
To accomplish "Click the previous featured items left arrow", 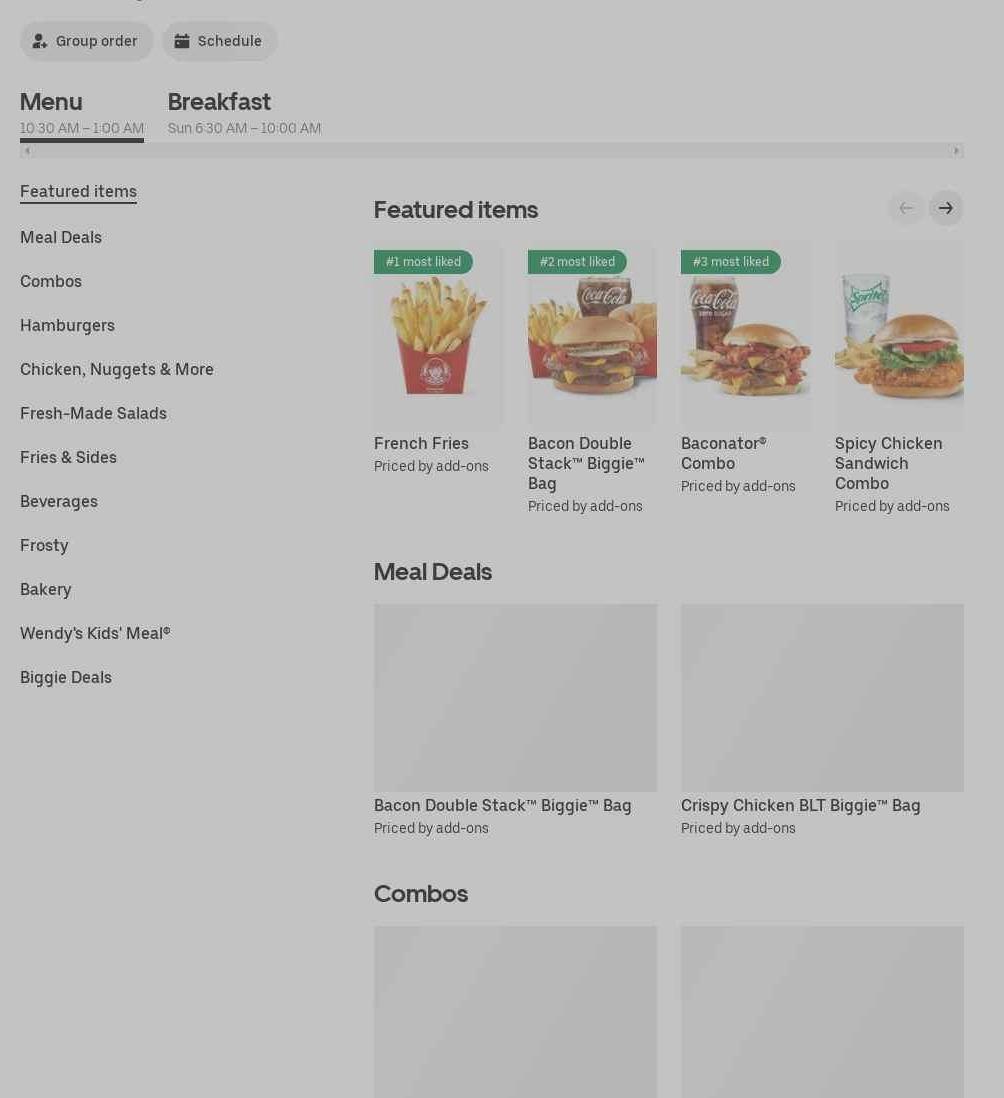I will pyautogui.click(x=905, y=208).
